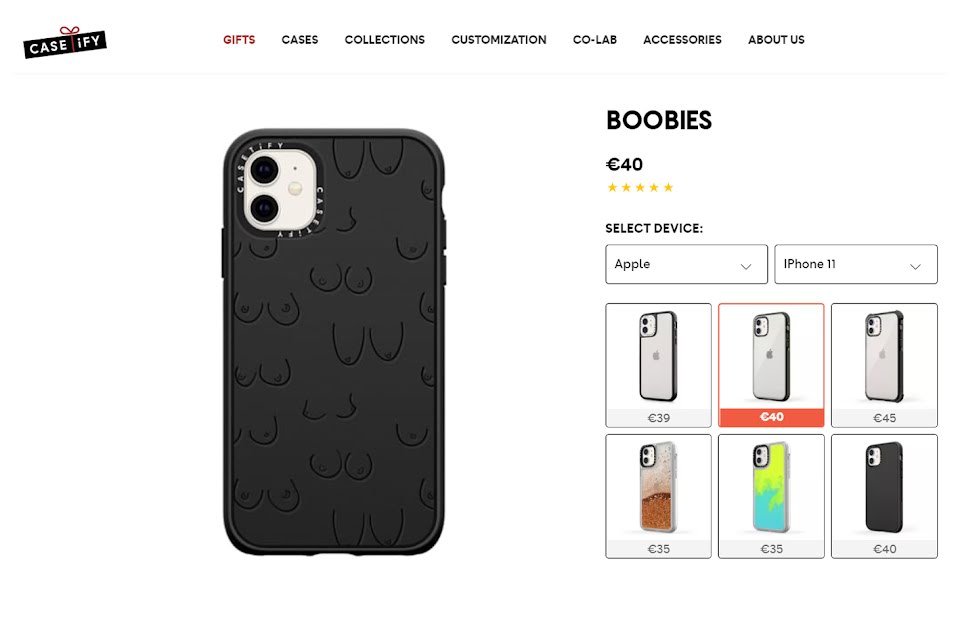
Task: Select the solid black €40 case thumbnail
Action: click(884, 496)
